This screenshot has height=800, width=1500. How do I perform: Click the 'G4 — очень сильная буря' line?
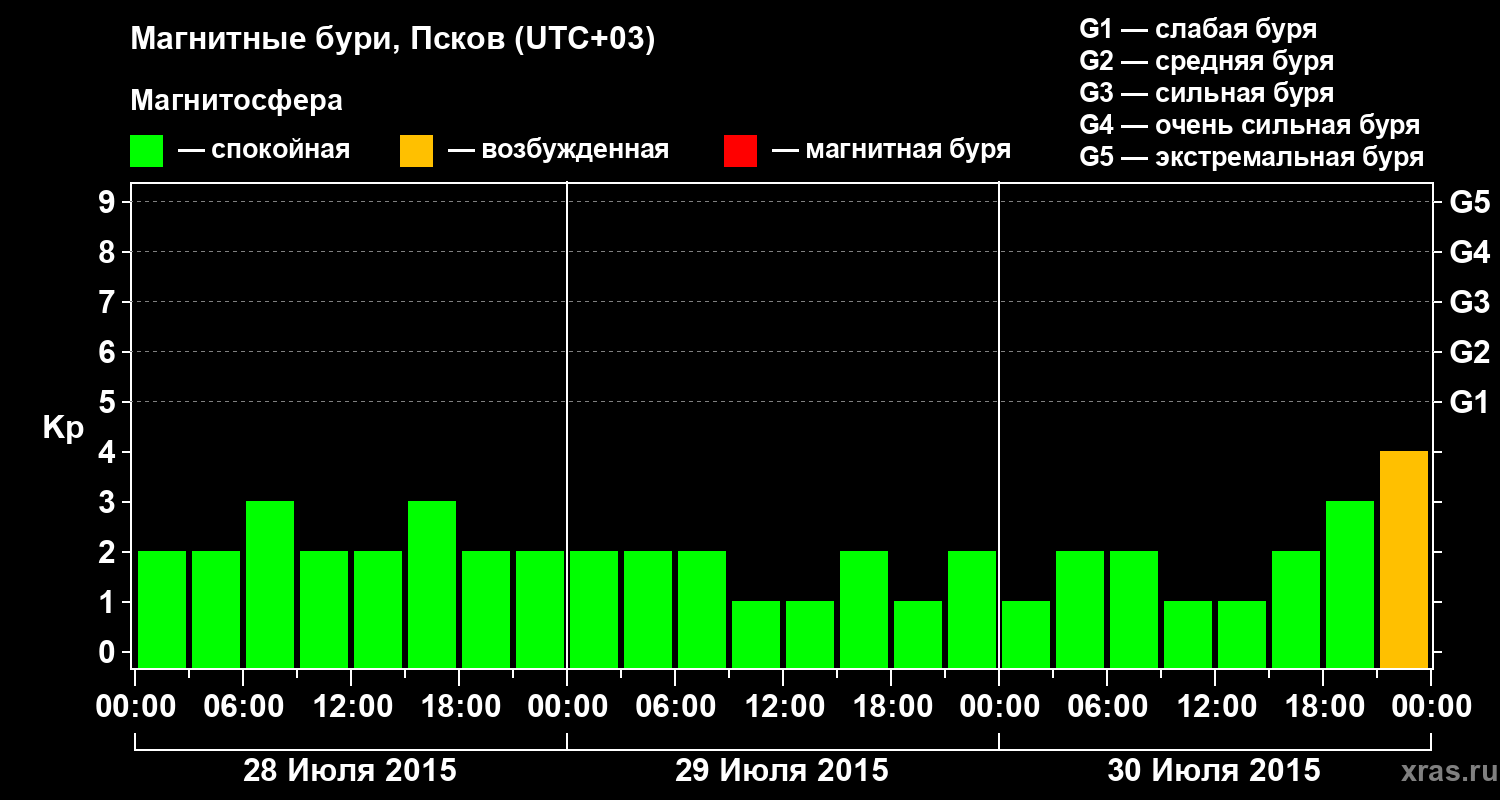pos(1250,125)
